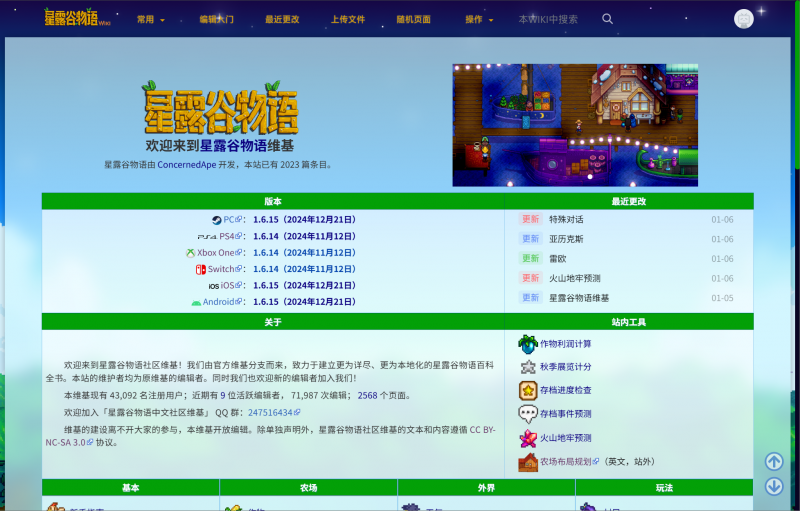
Task: Open the ConcernedApe link
Action: (187, 165)
